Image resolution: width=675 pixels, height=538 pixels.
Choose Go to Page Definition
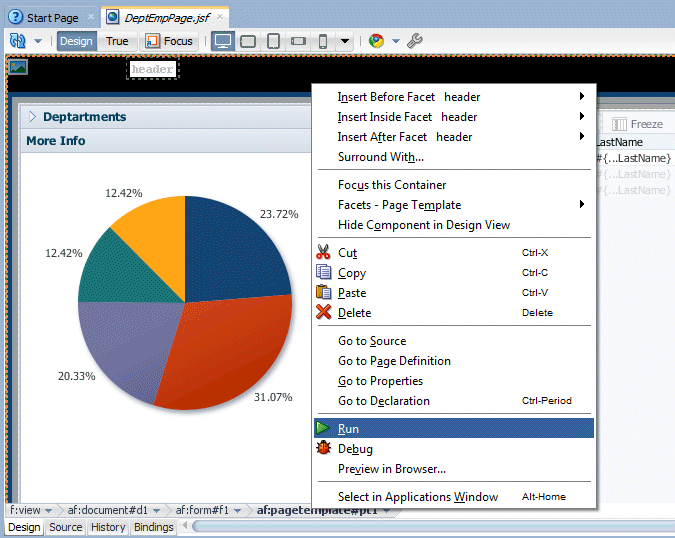click(x=455, y=361)
